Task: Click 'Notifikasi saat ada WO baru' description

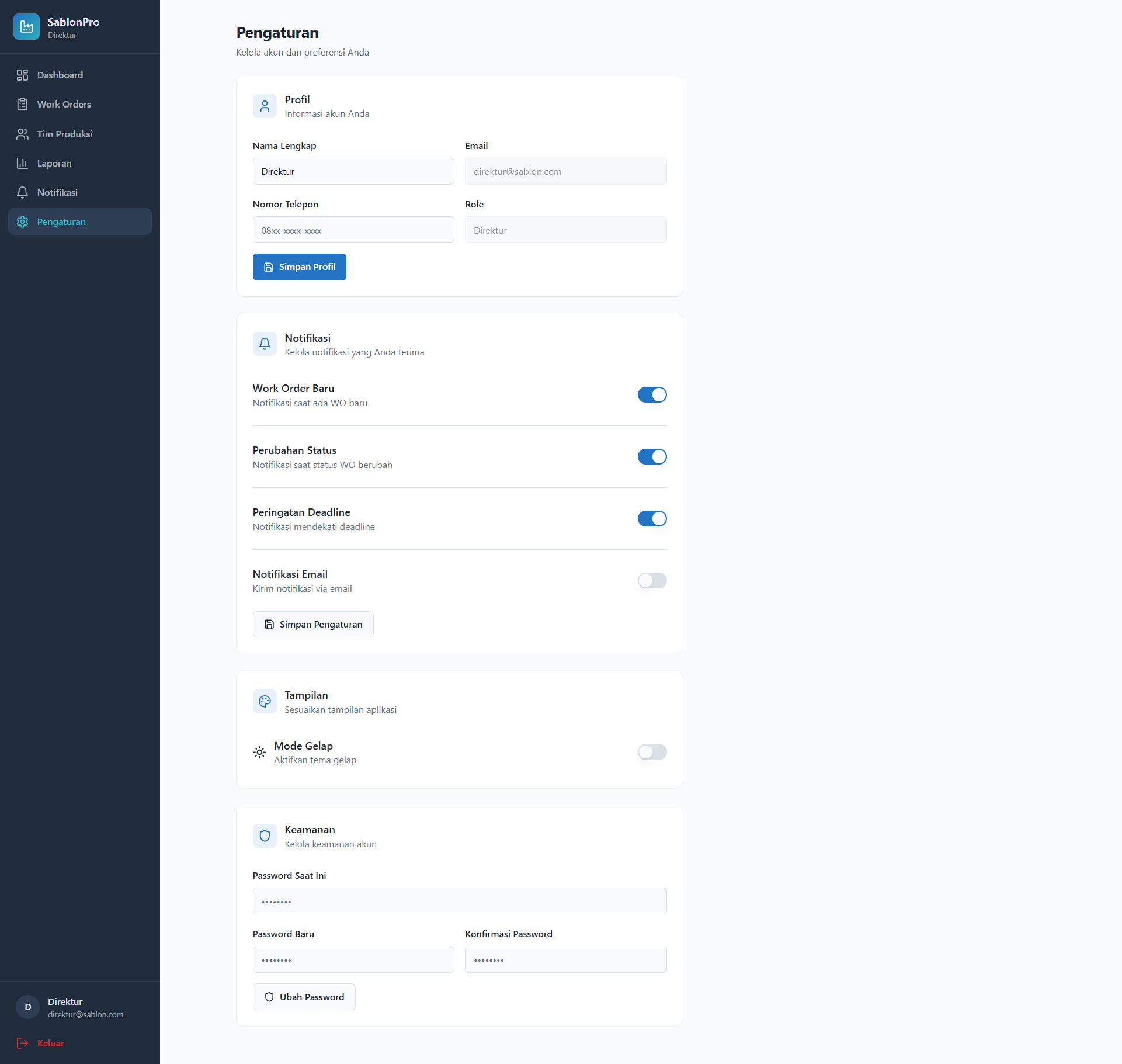Action: tap(310, 403)
